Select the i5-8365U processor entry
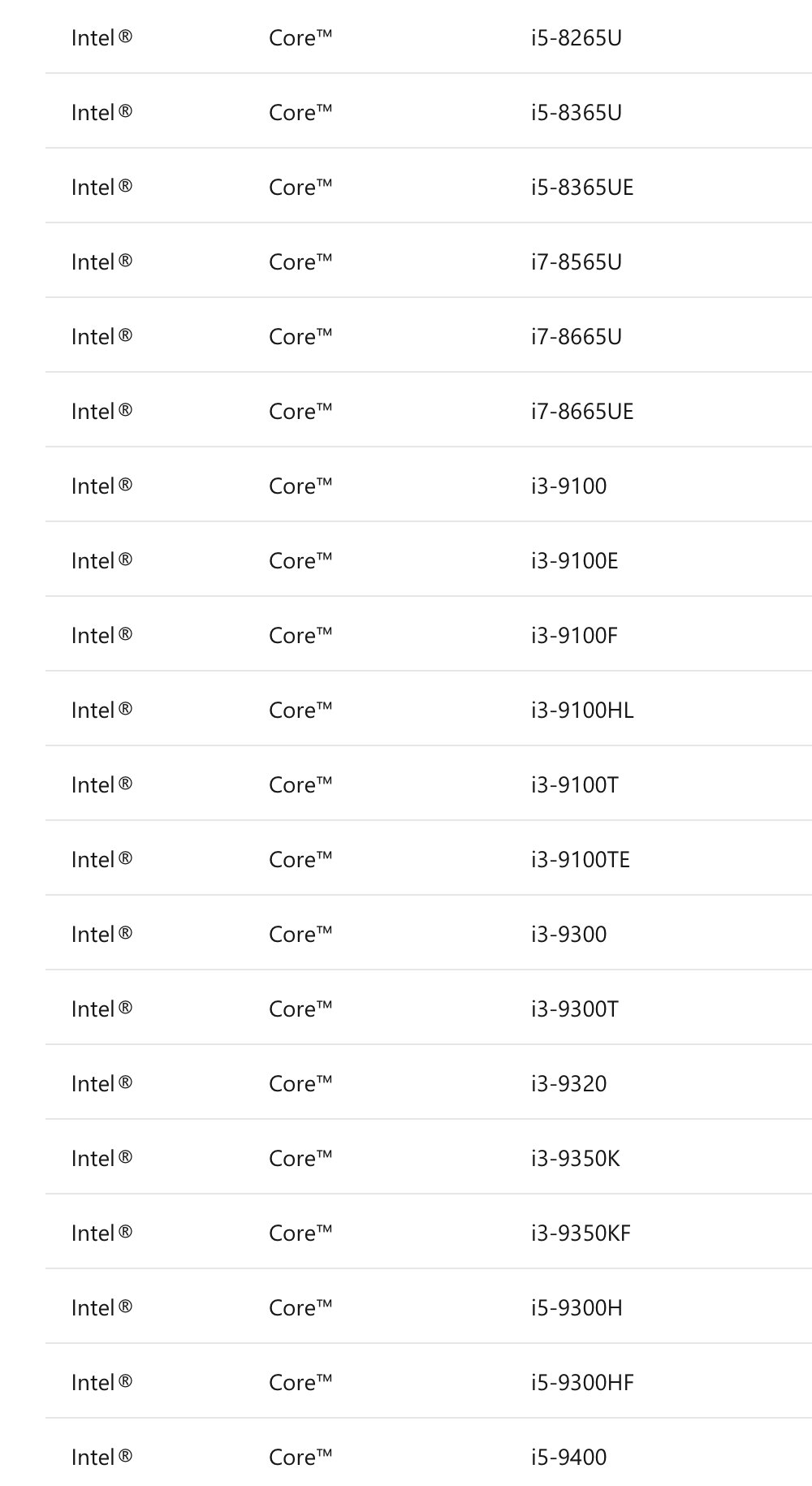Viewport: 812px width, 1486px height. [x=577, y=113]
